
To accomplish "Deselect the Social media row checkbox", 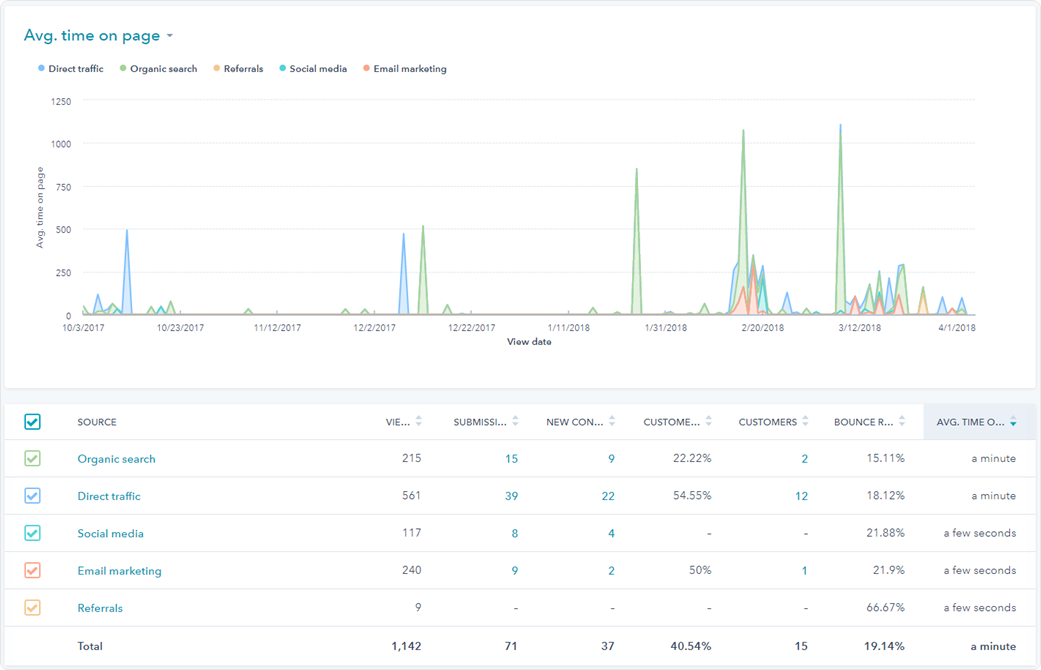I will (32, 533).
